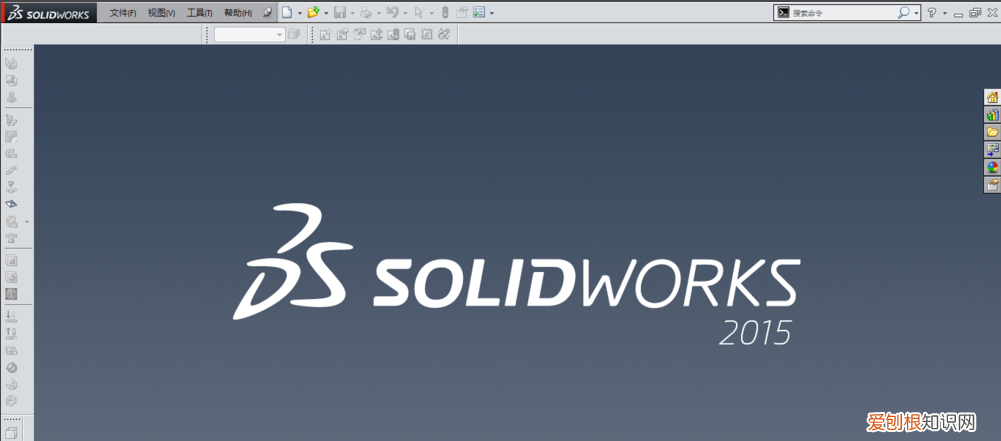Image resolution: width=1001 pixels, height=441 pixels.
Task: Open the 帮助(H) menu
Action: pyautogui.click(x=237, y=13)
